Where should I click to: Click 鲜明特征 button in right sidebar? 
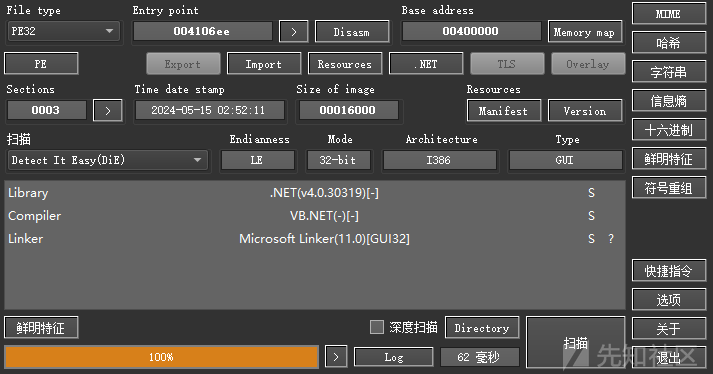coord(668,159)
